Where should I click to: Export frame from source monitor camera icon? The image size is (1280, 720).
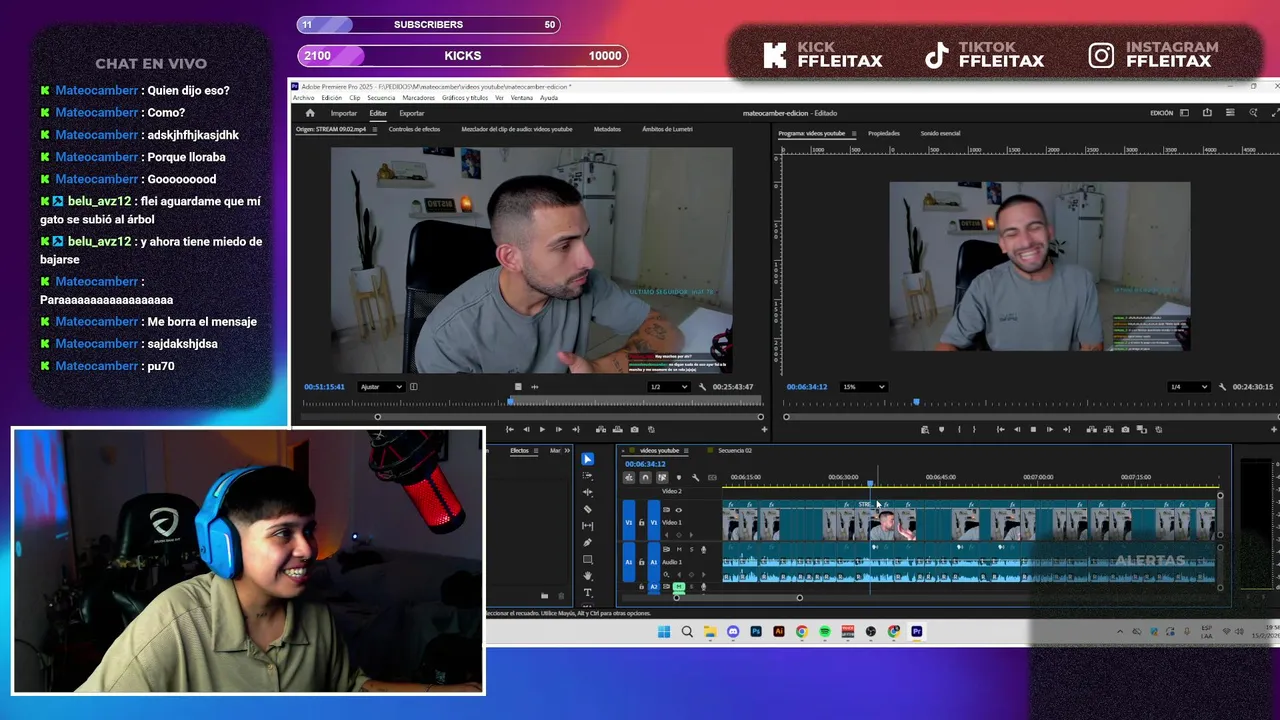tap(634, 430)
